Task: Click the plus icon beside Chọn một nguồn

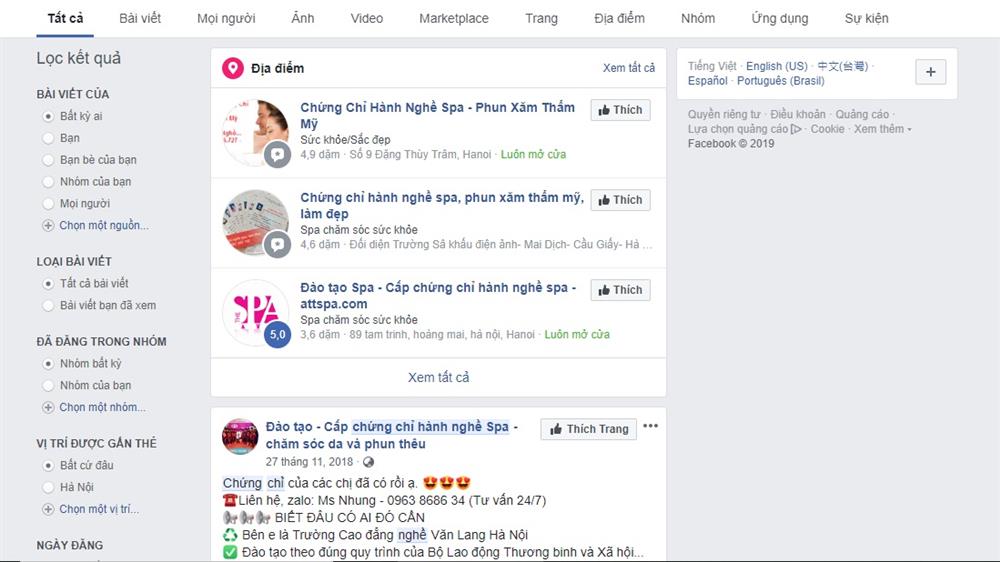Action: pos(48,225)
